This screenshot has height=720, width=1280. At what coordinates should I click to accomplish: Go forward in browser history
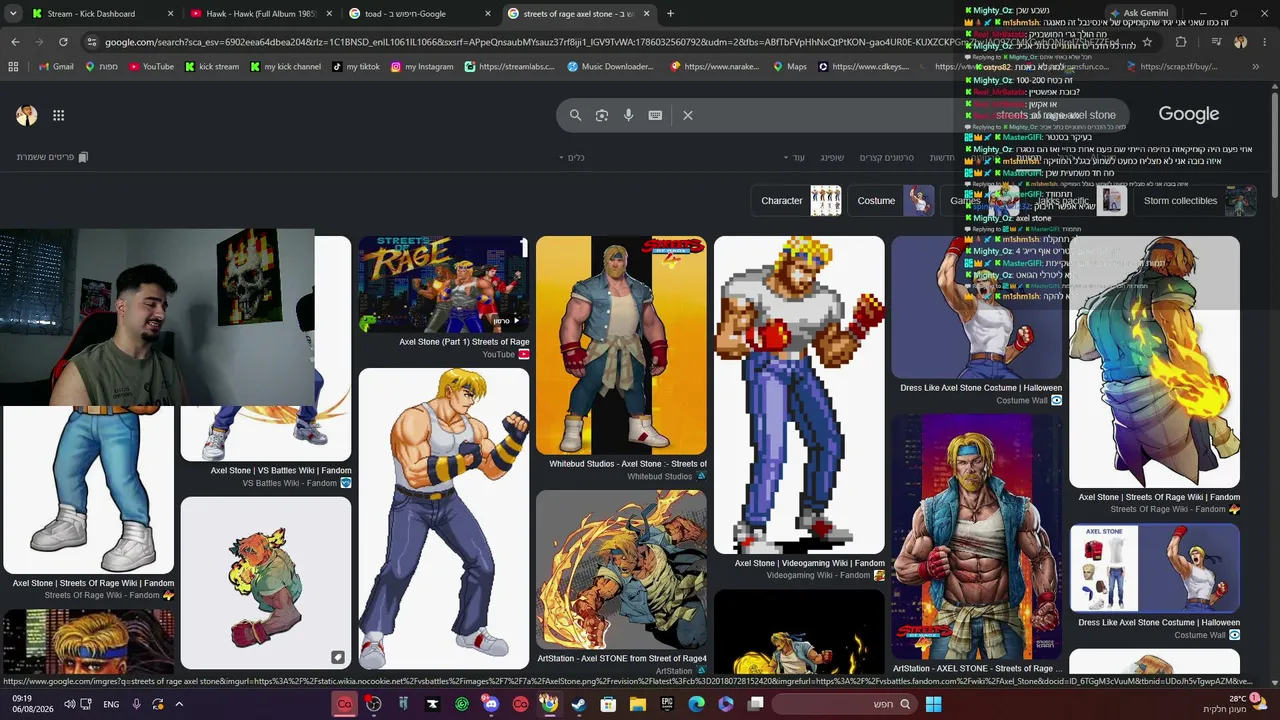point(39,42)
